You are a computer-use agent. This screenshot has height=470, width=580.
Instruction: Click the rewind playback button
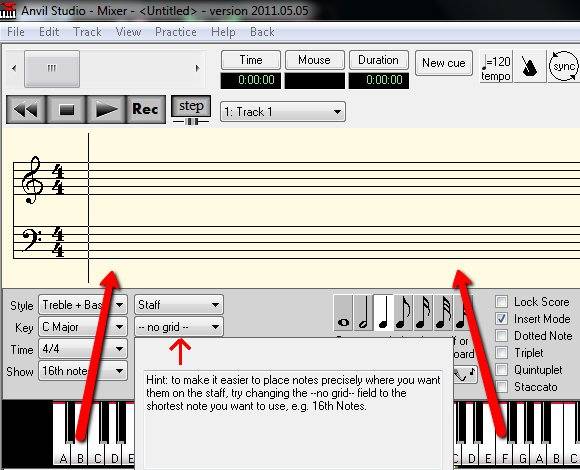click(26, 109)
